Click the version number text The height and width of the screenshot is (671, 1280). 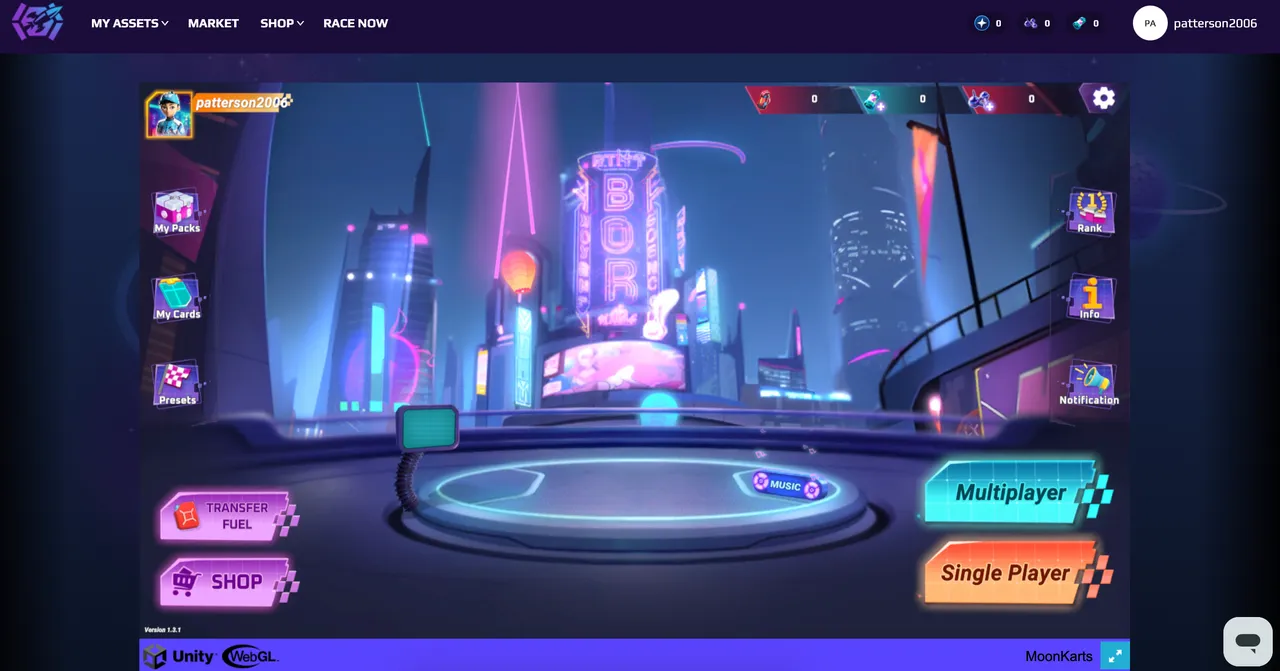tap(162, 630)
